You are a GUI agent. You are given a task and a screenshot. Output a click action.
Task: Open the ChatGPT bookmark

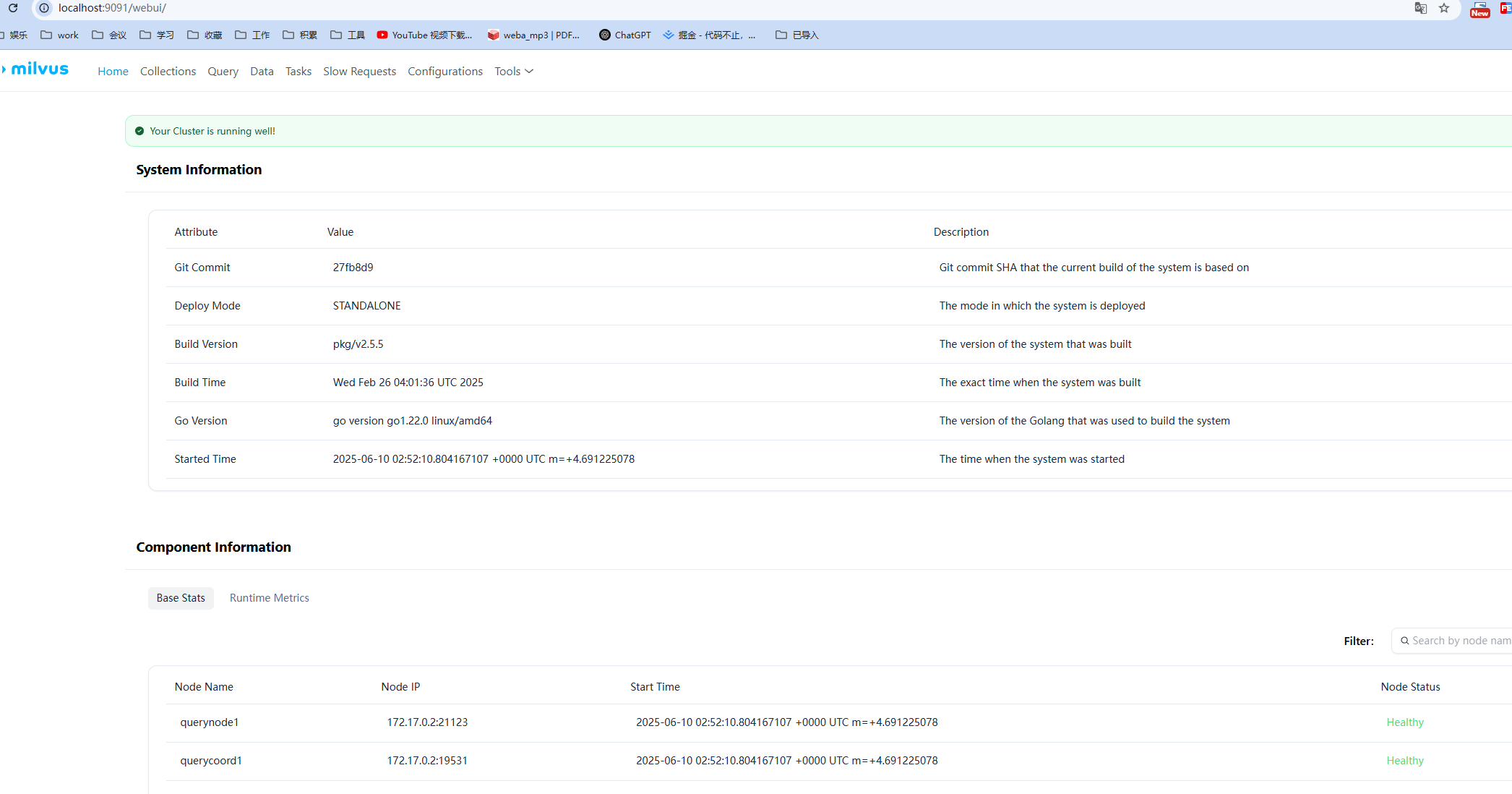coord(625,35)
